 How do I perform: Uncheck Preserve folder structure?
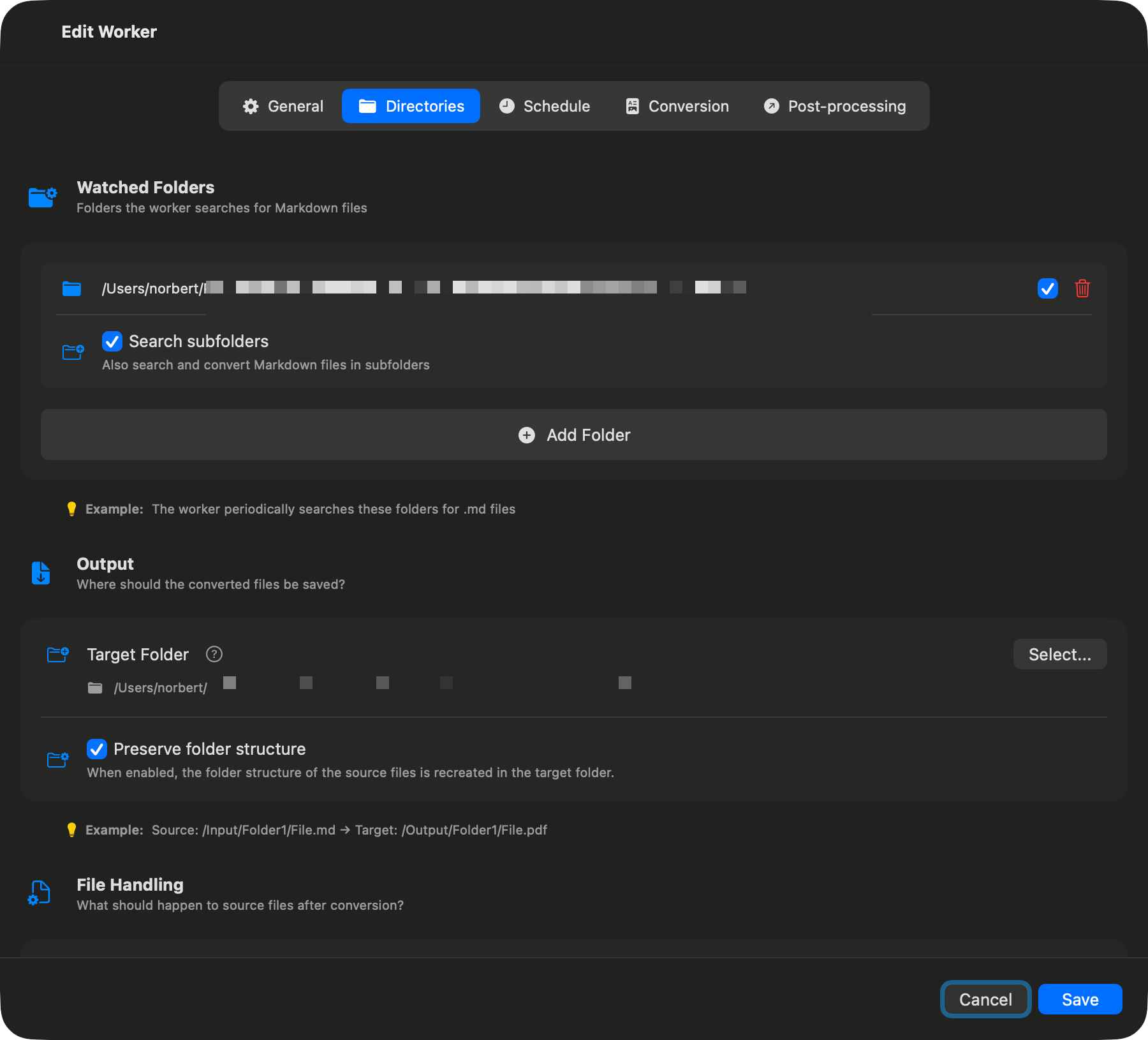[97, 749]
